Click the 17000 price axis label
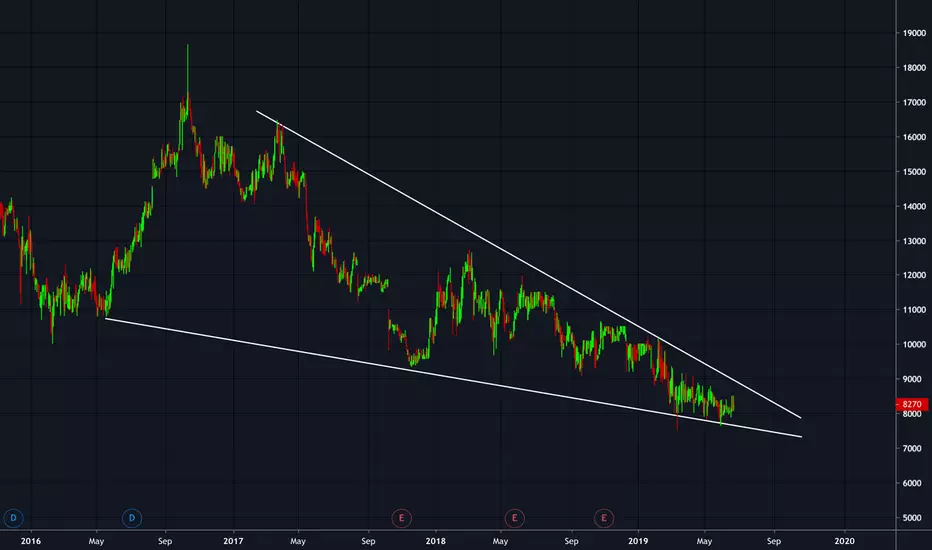This screenshot has width=932, height=550. tap(914, 102)
